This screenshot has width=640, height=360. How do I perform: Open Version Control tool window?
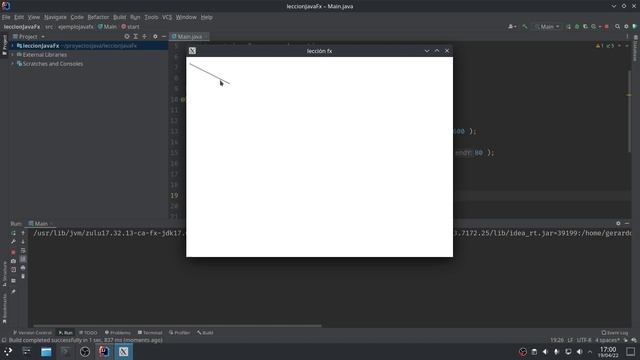(32, 333)
